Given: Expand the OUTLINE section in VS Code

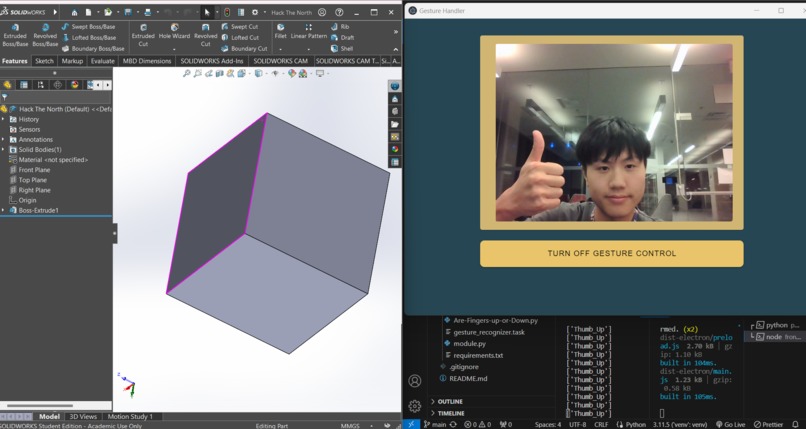Looking at the screenshot, I should coord(447,401).
